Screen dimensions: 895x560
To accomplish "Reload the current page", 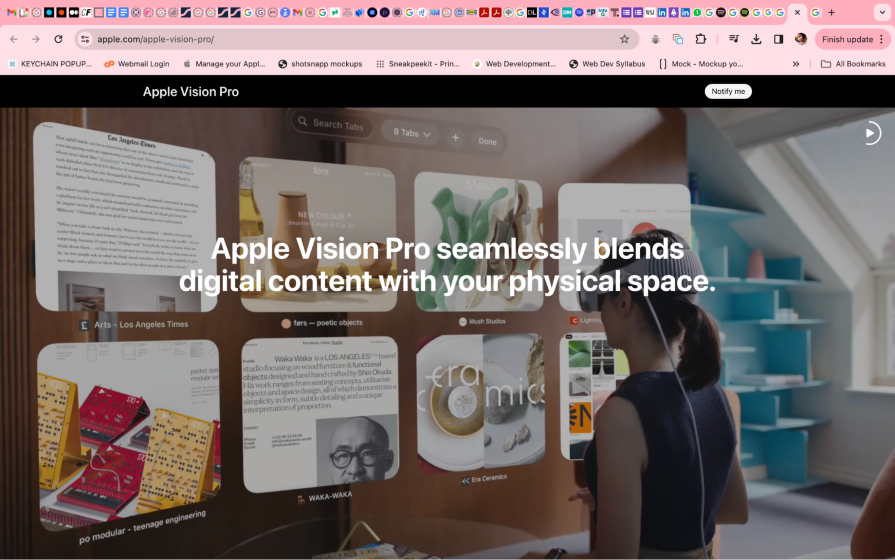I will 58,39.
